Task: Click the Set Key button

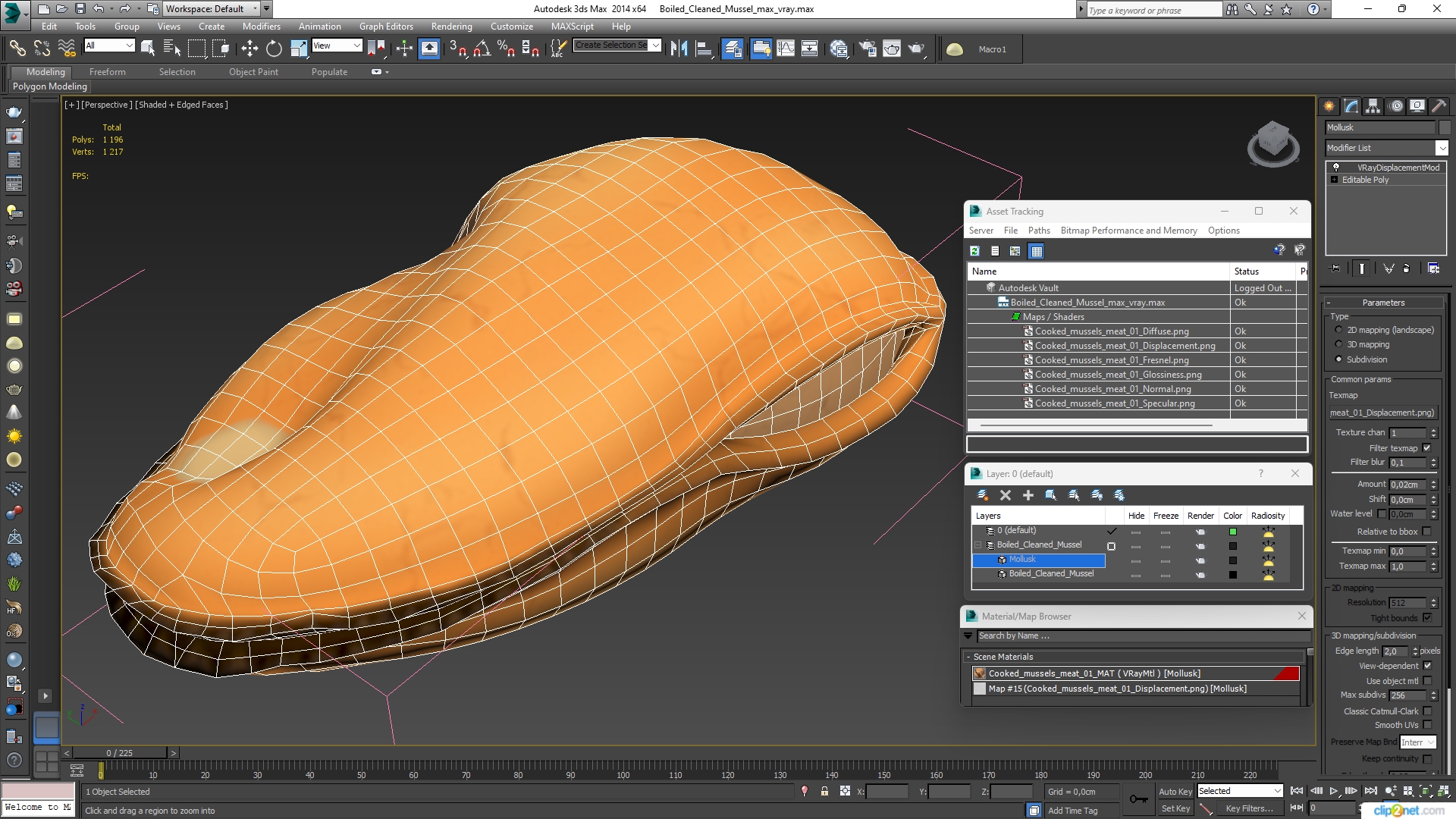Action: [x=1175, y=808]
